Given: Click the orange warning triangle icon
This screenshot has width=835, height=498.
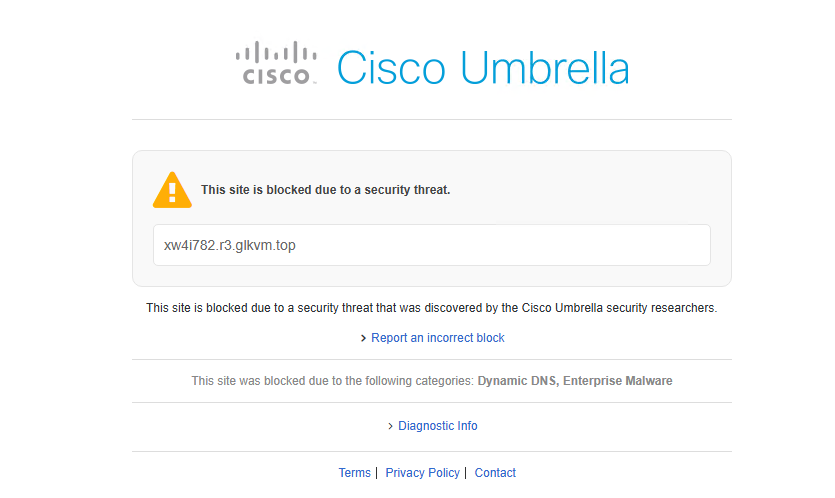Looking at the screenshot, I should [172, 189].
